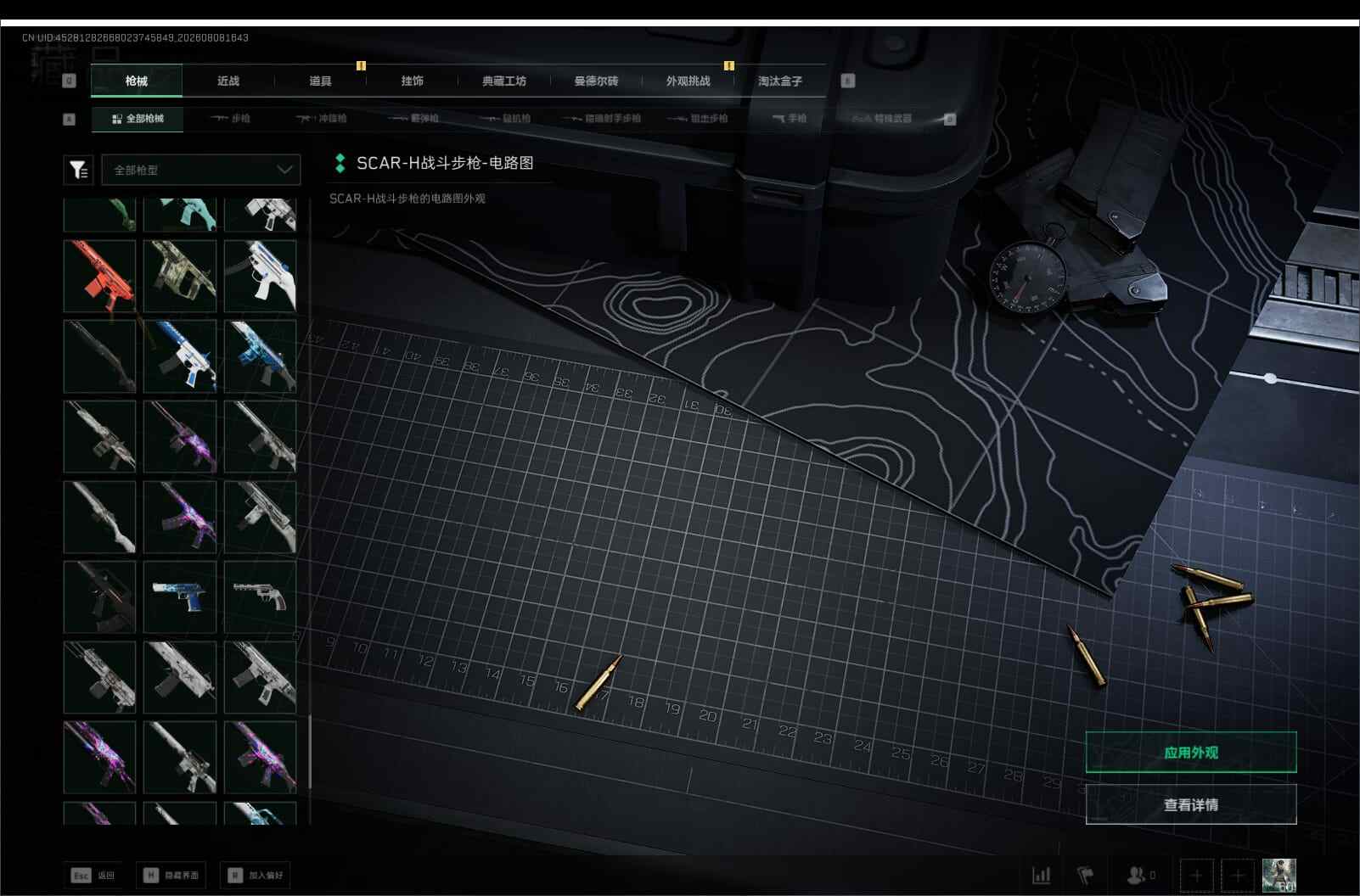The image size is (1360, 896).
Task: Click the 隐藏界面 button
Action: click(x=172, y=875)
